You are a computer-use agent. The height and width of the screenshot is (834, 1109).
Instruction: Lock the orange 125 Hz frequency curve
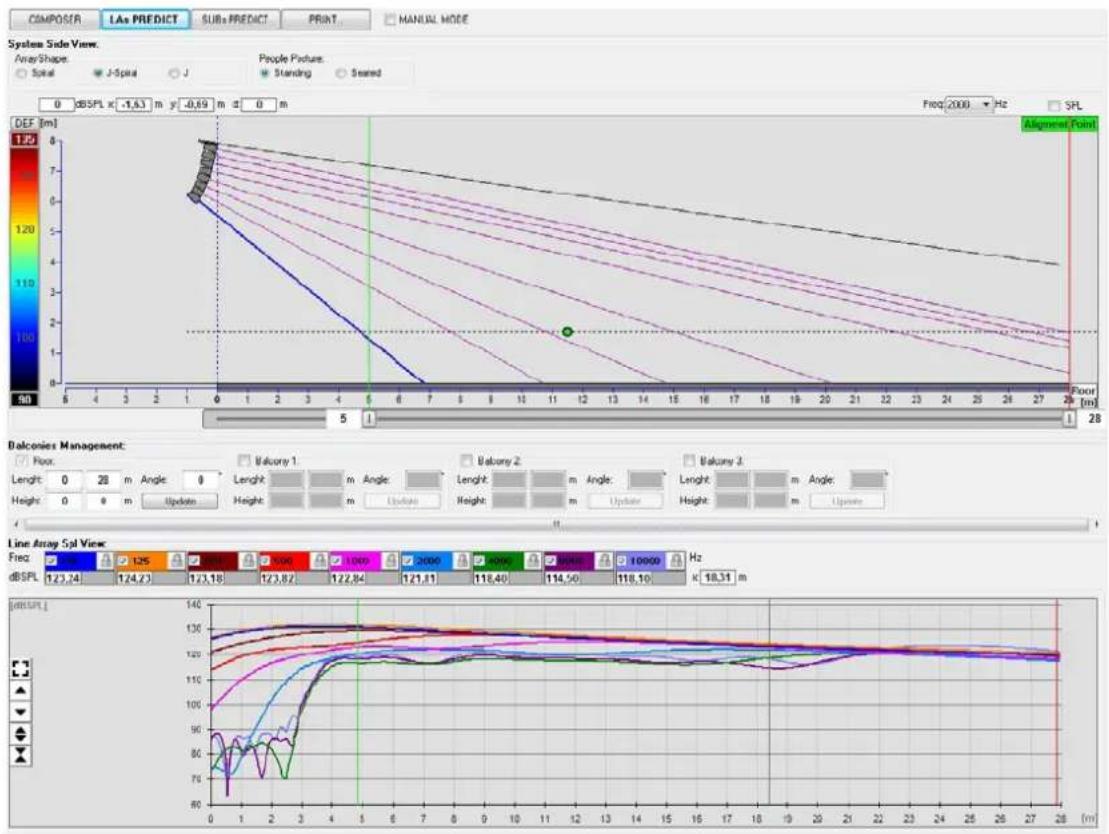tap(177, 561)
